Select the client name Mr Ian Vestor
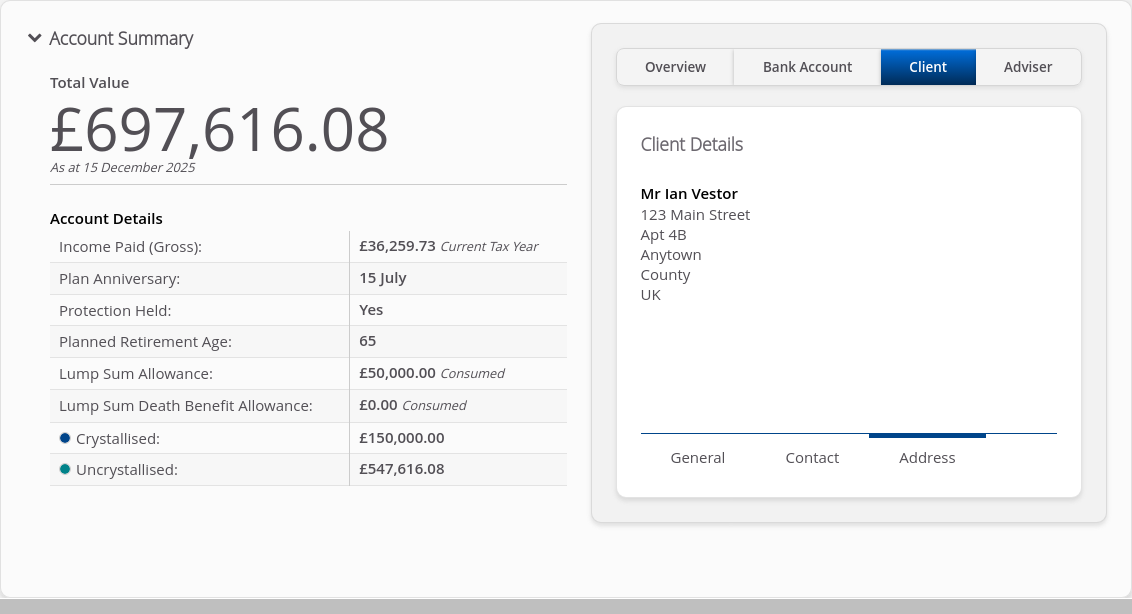1132x614 pixels. tap(689, 194)
